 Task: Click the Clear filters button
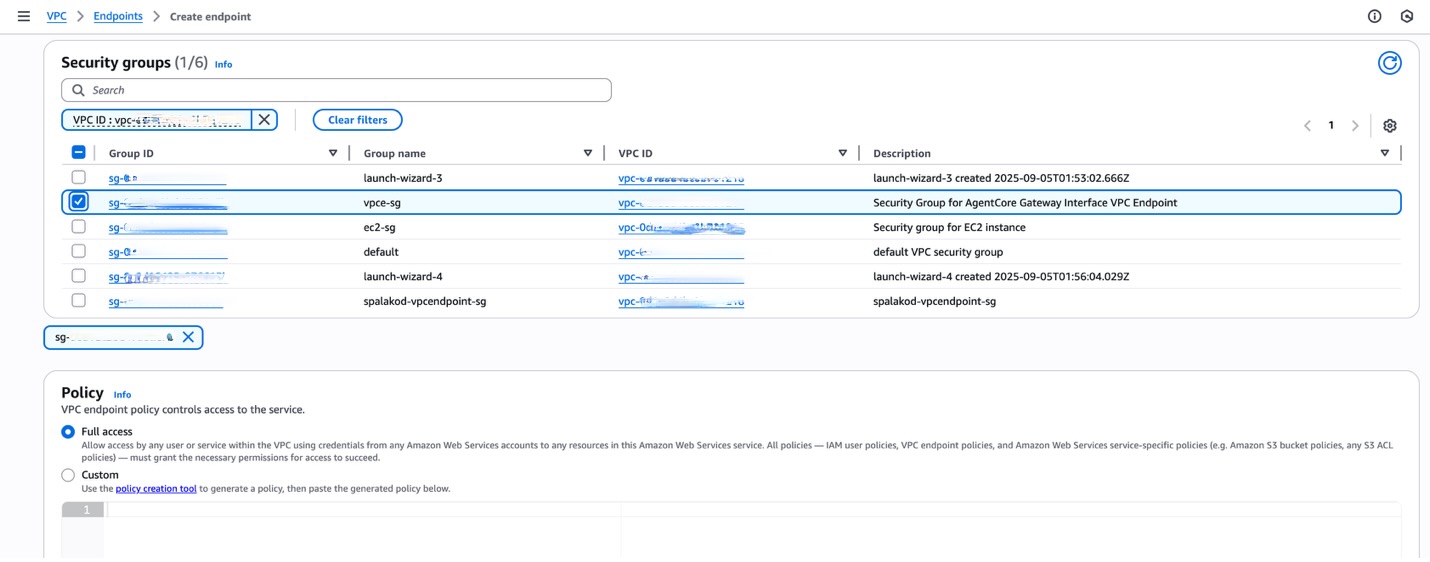(x=357, y=120)
